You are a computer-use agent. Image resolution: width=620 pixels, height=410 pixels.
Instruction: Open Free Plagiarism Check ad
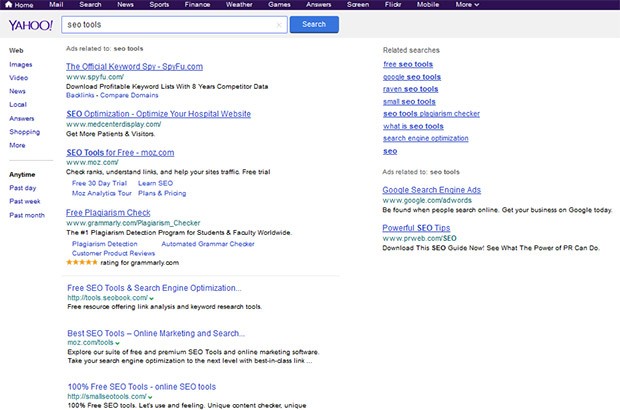108,213
